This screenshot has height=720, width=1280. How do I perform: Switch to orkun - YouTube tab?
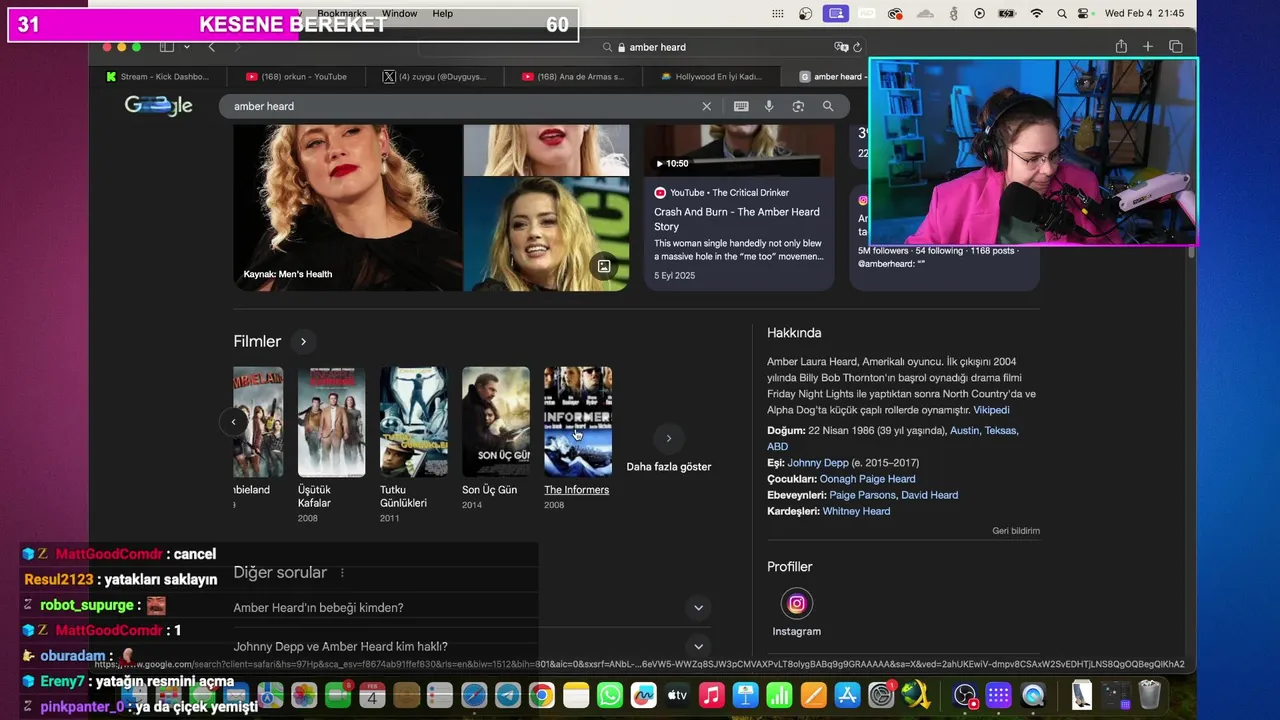click(296, 77)
